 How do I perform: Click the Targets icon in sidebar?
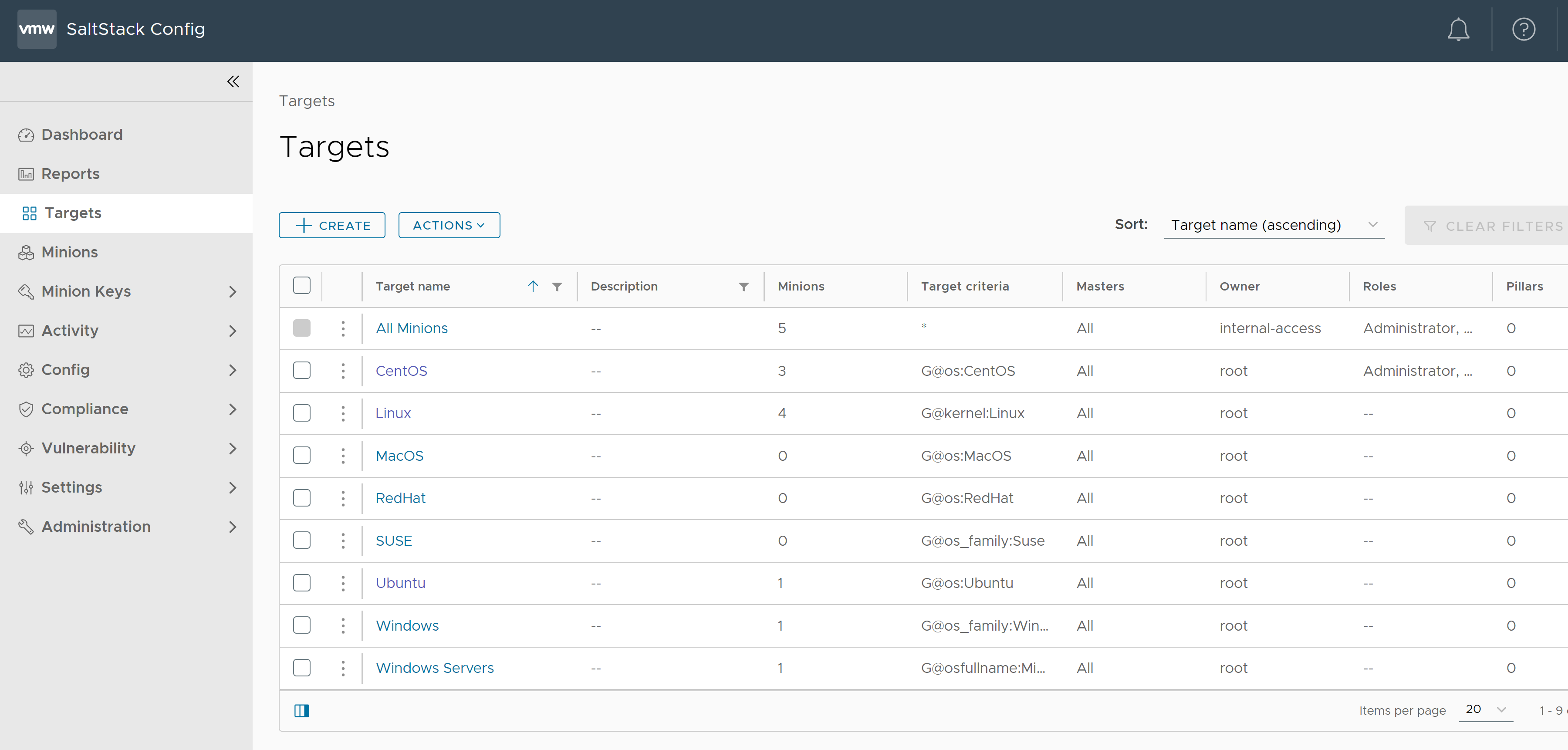[26, 212]
